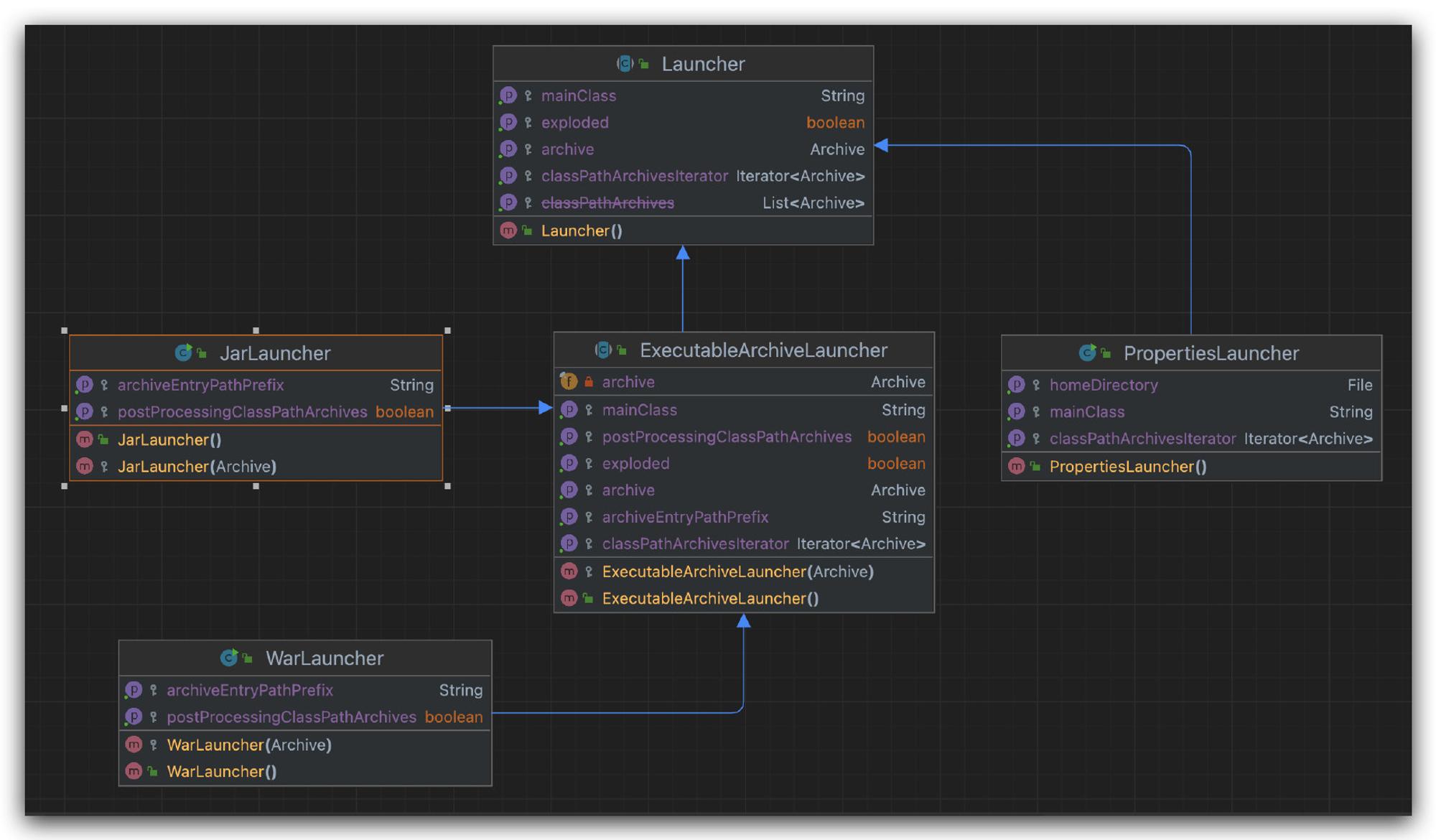Click abstract class icon of ExecutableArchiveLauncher
The image size is (1436, 840).
[x=603, y=350]
